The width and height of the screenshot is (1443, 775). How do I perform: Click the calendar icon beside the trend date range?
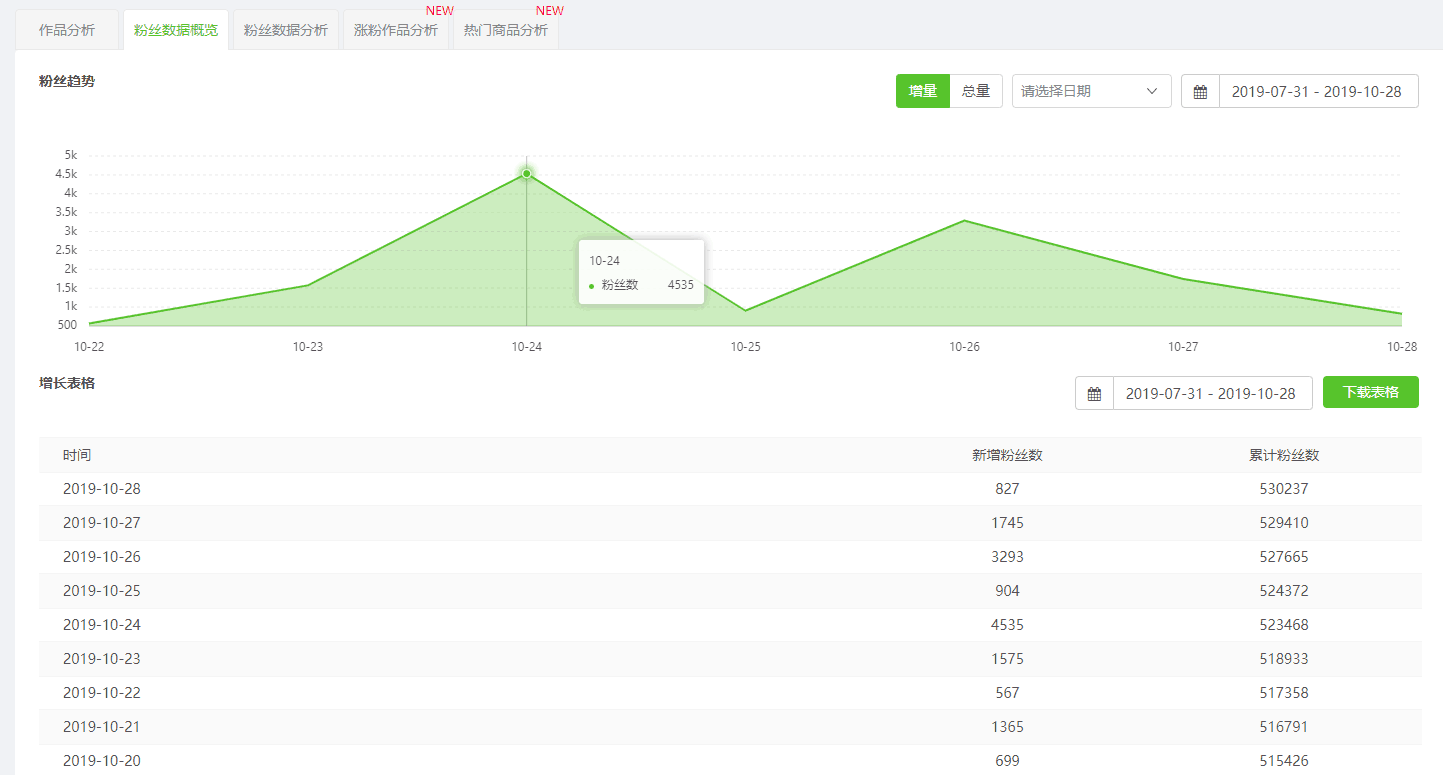pyautogui.click(x=1200, y=91)
